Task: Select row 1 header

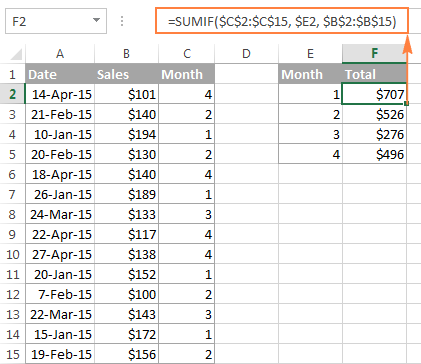Action: [x=12, y=74]
